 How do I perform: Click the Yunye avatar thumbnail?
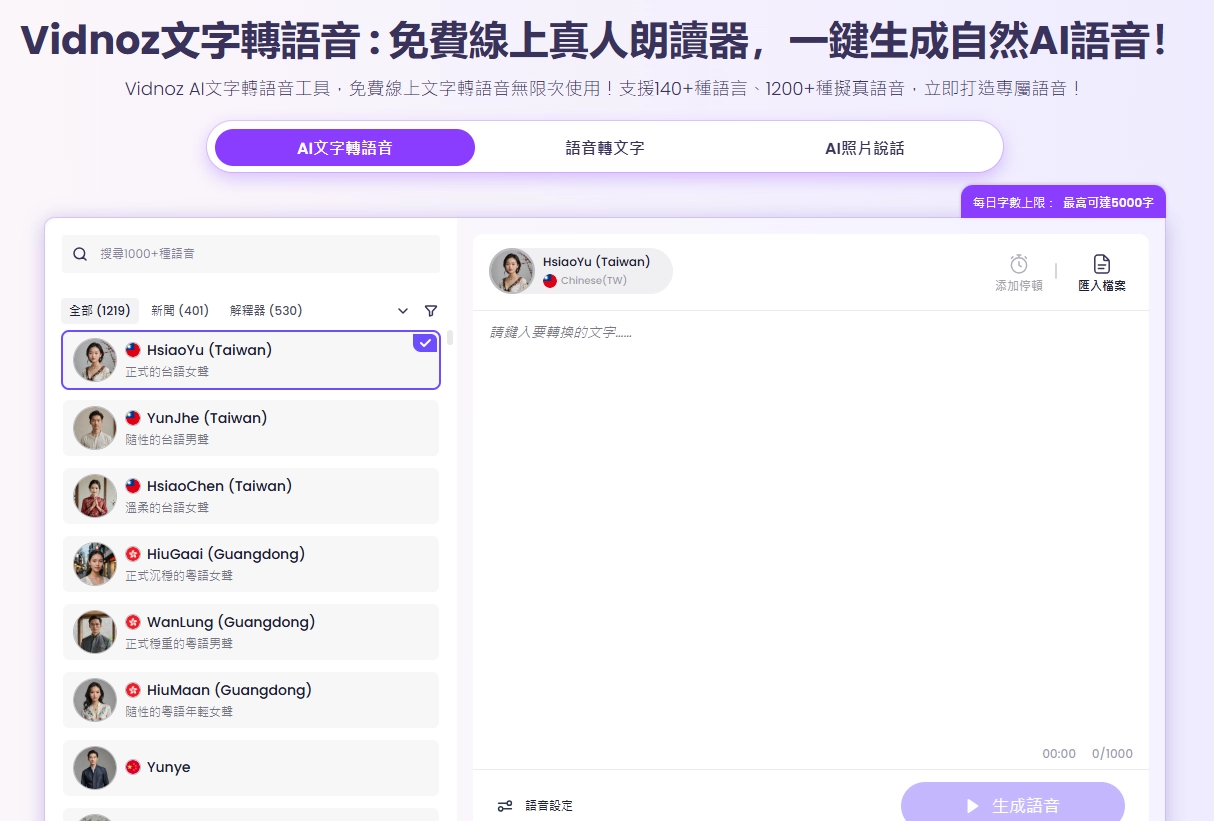pyautogui.click(x=95, y=768)
